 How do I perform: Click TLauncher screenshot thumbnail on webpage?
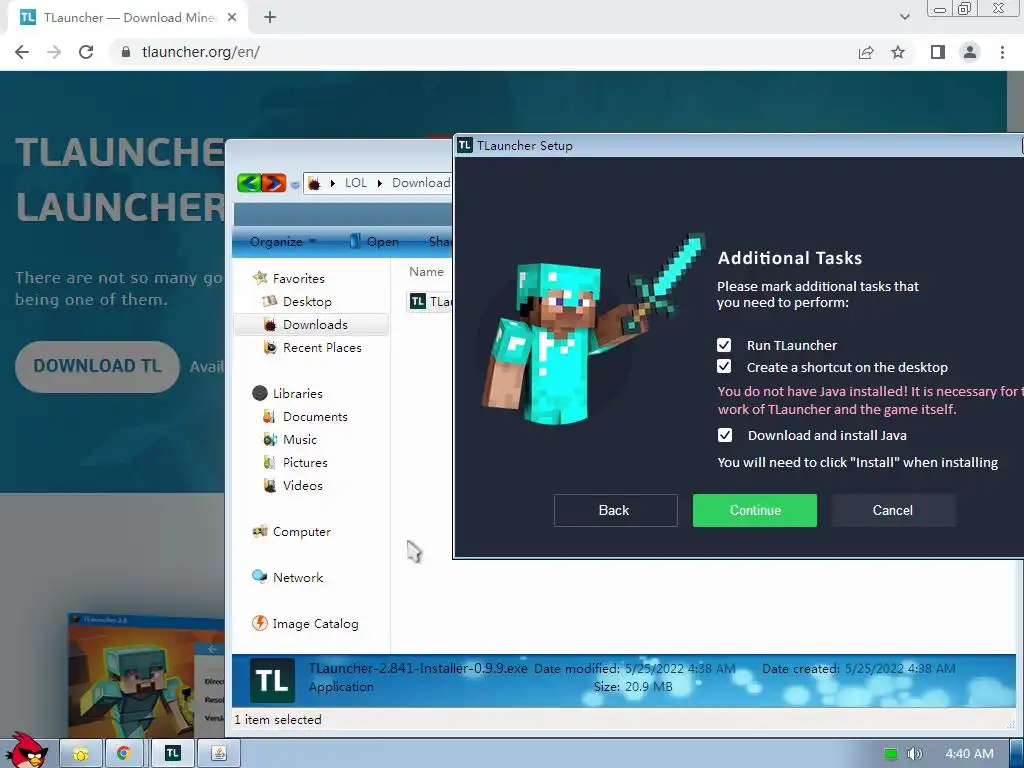147,676
